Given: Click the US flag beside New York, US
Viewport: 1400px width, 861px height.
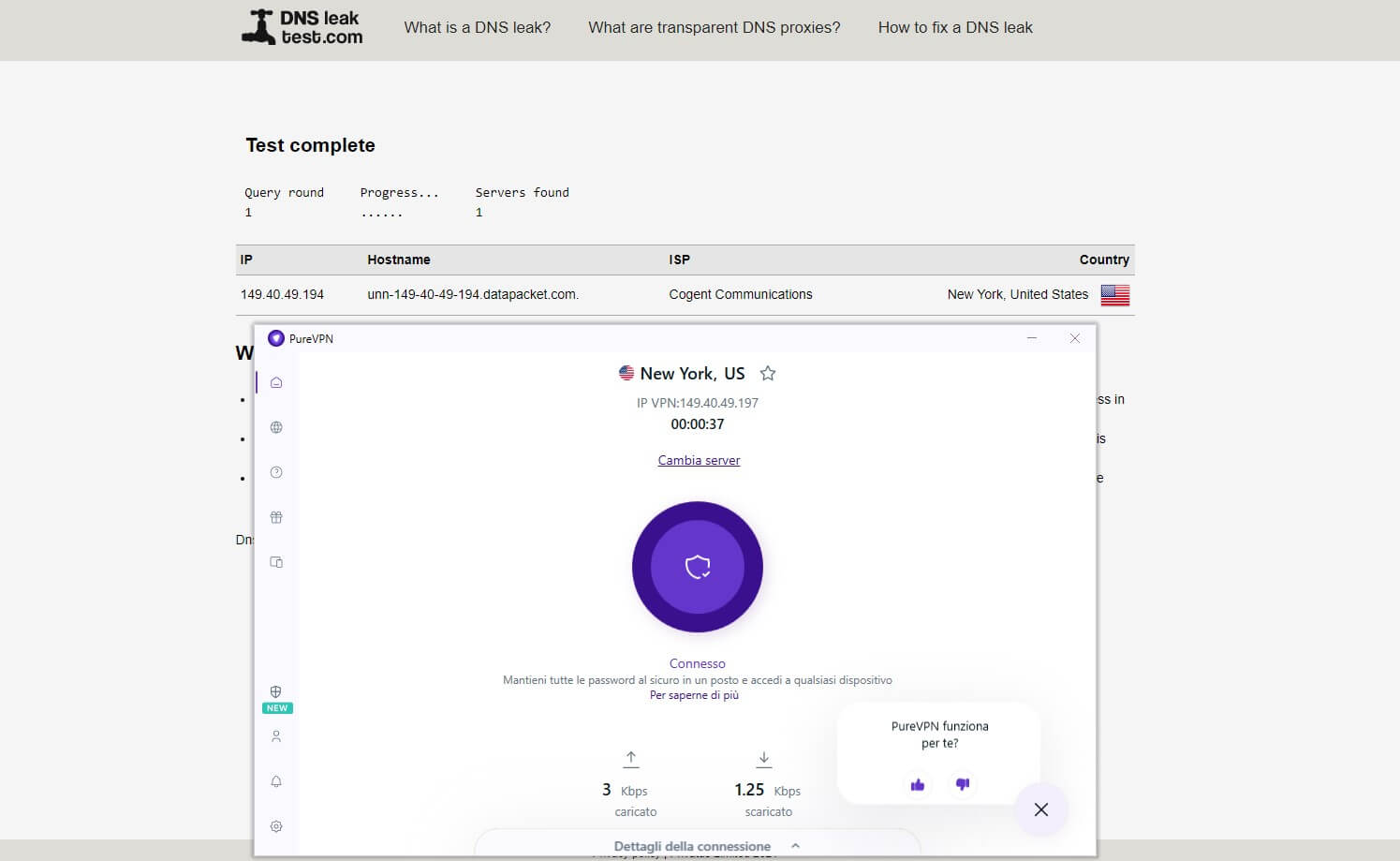Looking at the screenshot, I should [x=626, y=373].
